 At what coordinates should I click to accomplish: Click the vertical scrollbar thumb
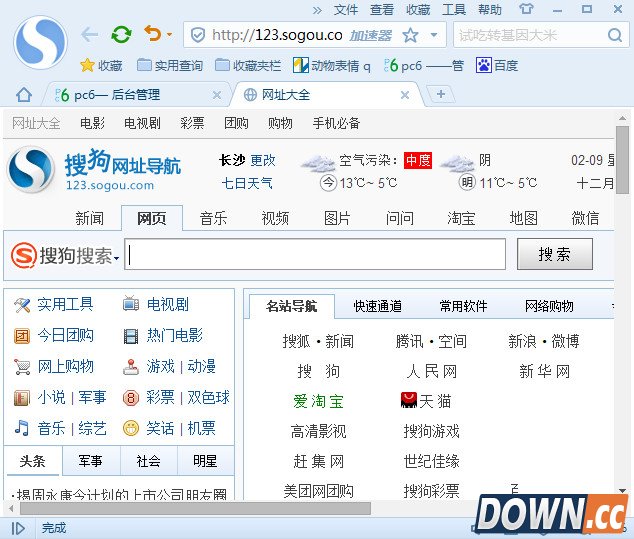pyautogui.click(x=622, y=161)
